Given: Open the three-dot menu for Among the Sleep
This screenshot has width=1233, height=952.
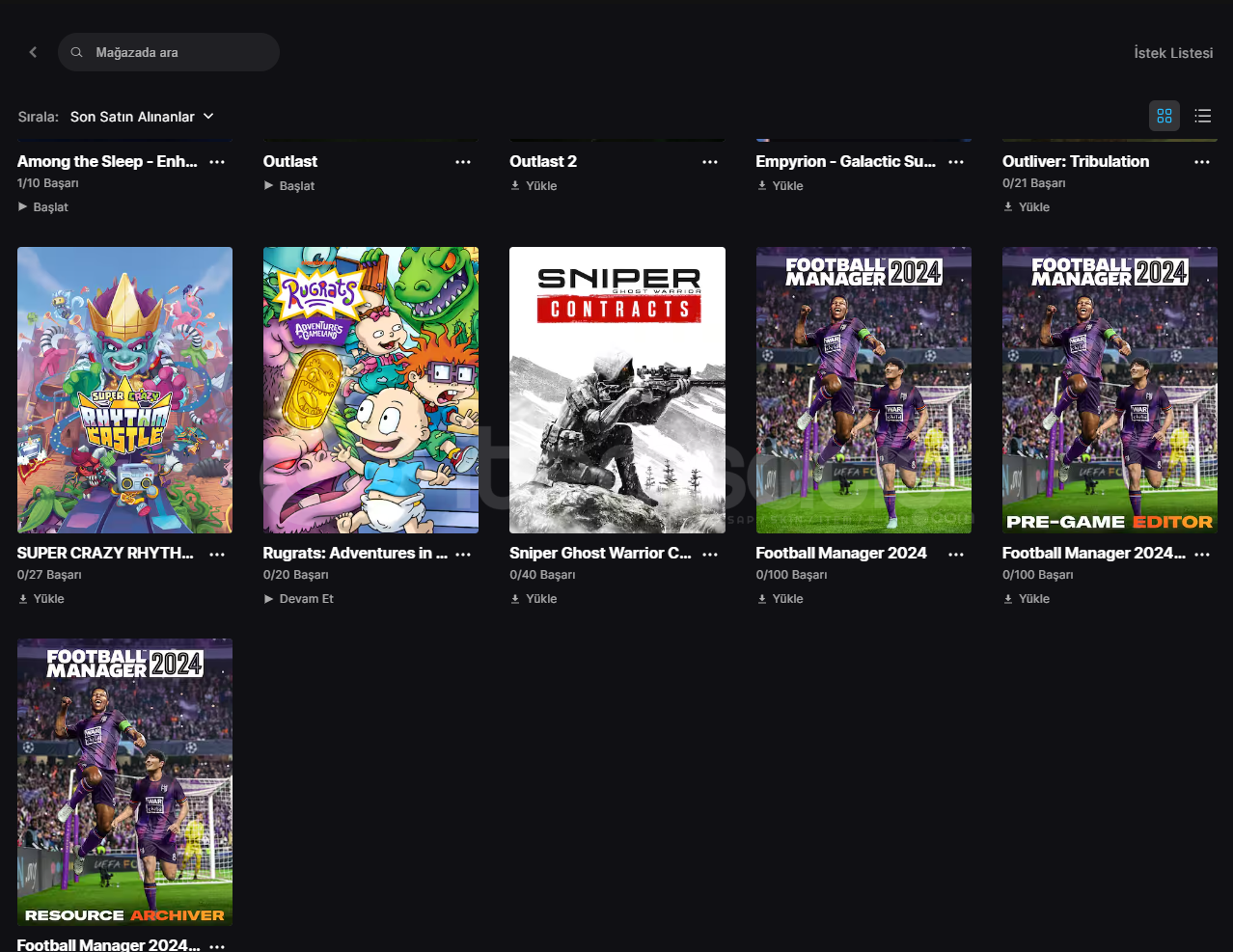Looking at the screenshot, I should pyautogui.click(x=217, y=162).
